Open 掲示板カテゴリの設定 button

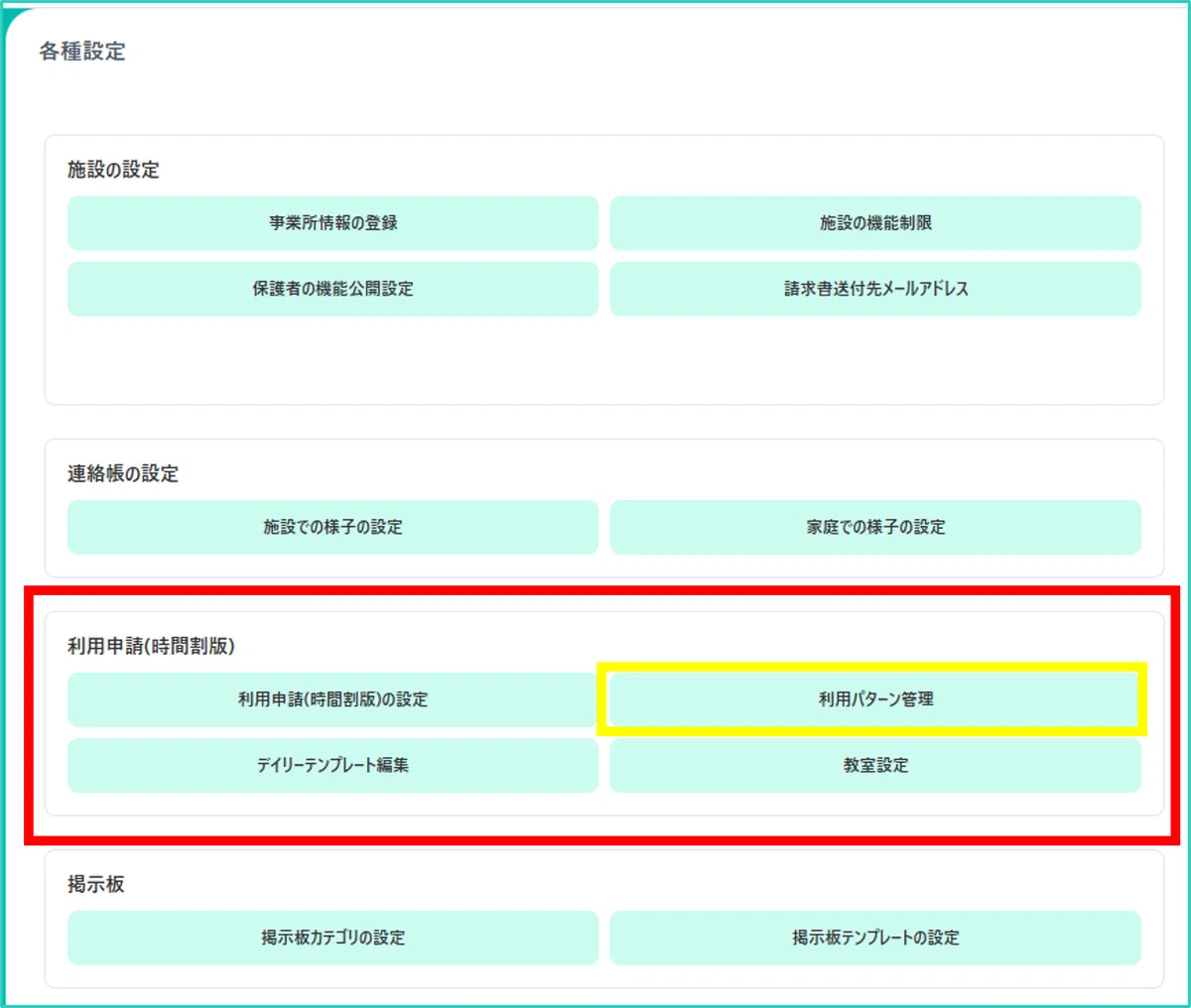coord(332,938)
